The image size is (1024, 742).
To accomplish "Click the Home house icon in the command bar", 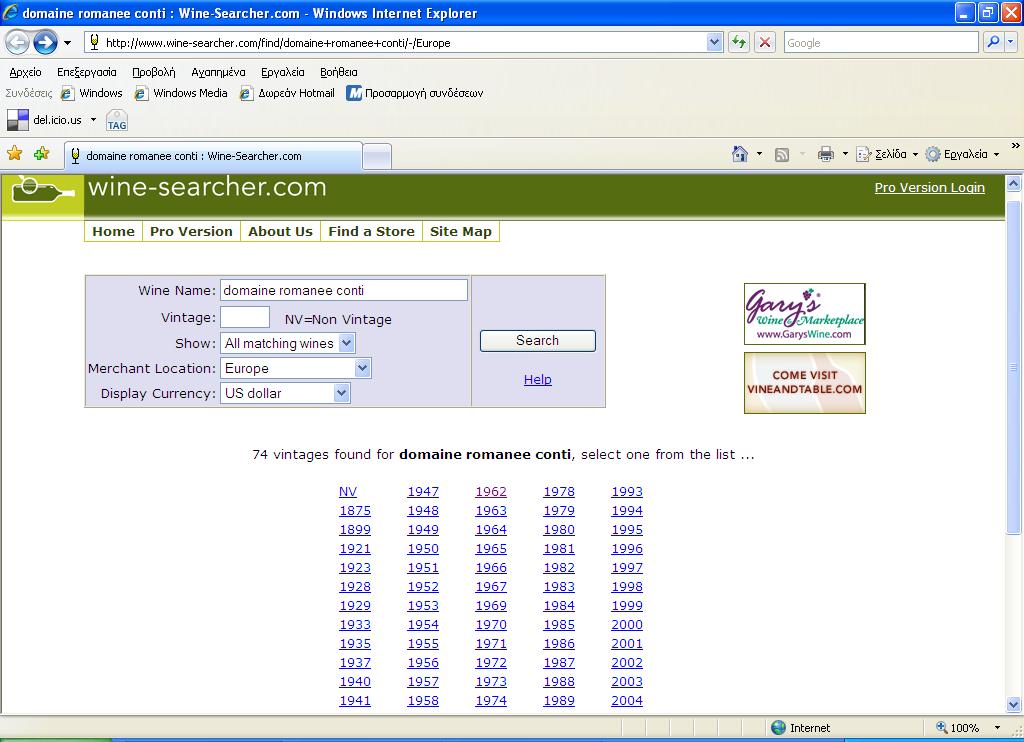I will [740, 154].
